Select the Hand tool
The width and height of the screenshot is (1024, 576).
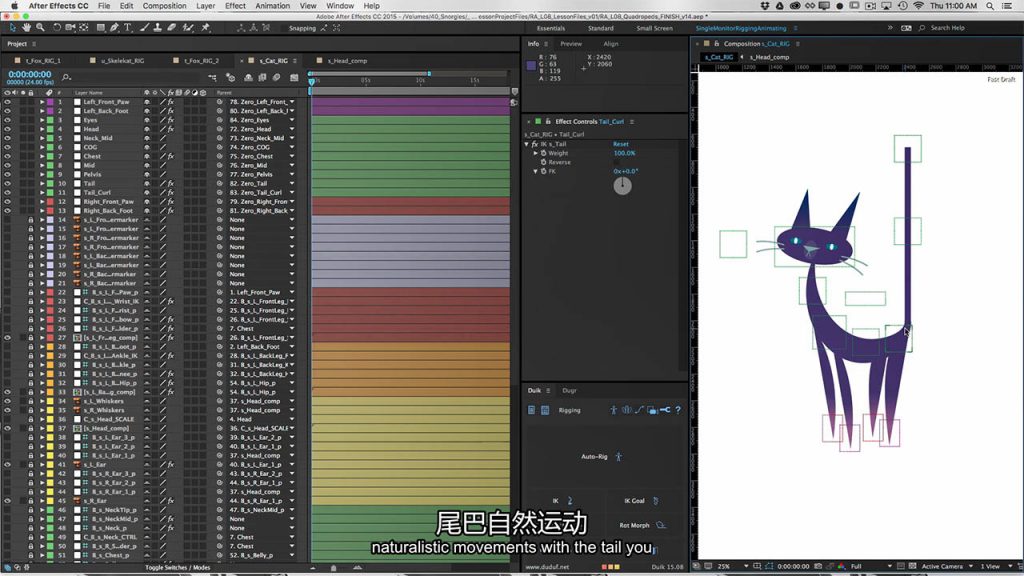click(x=26, y=28)
